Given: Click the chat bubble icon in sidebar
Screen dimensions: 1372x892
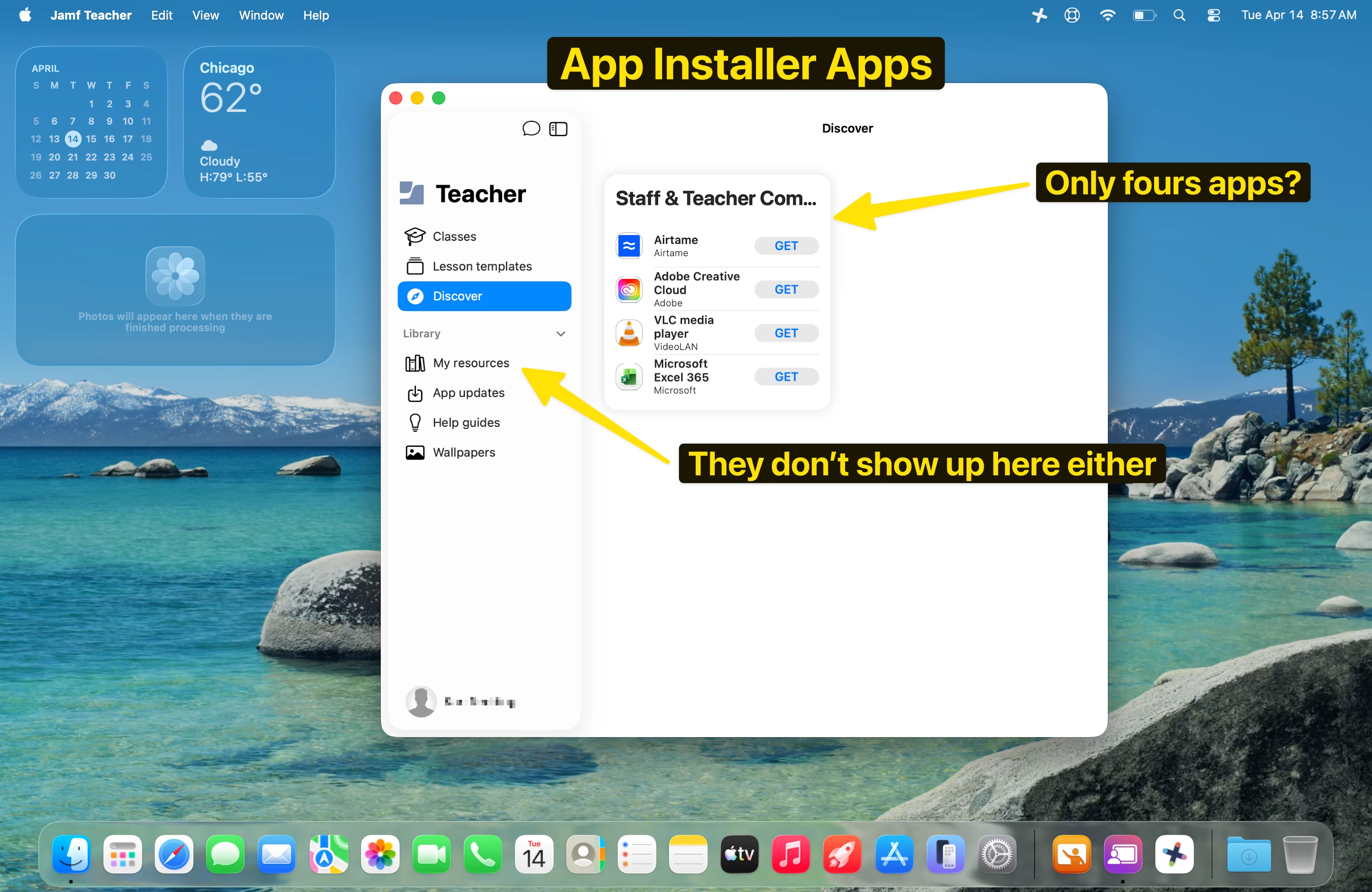Looking at the screenshot, I should (530, 128).
